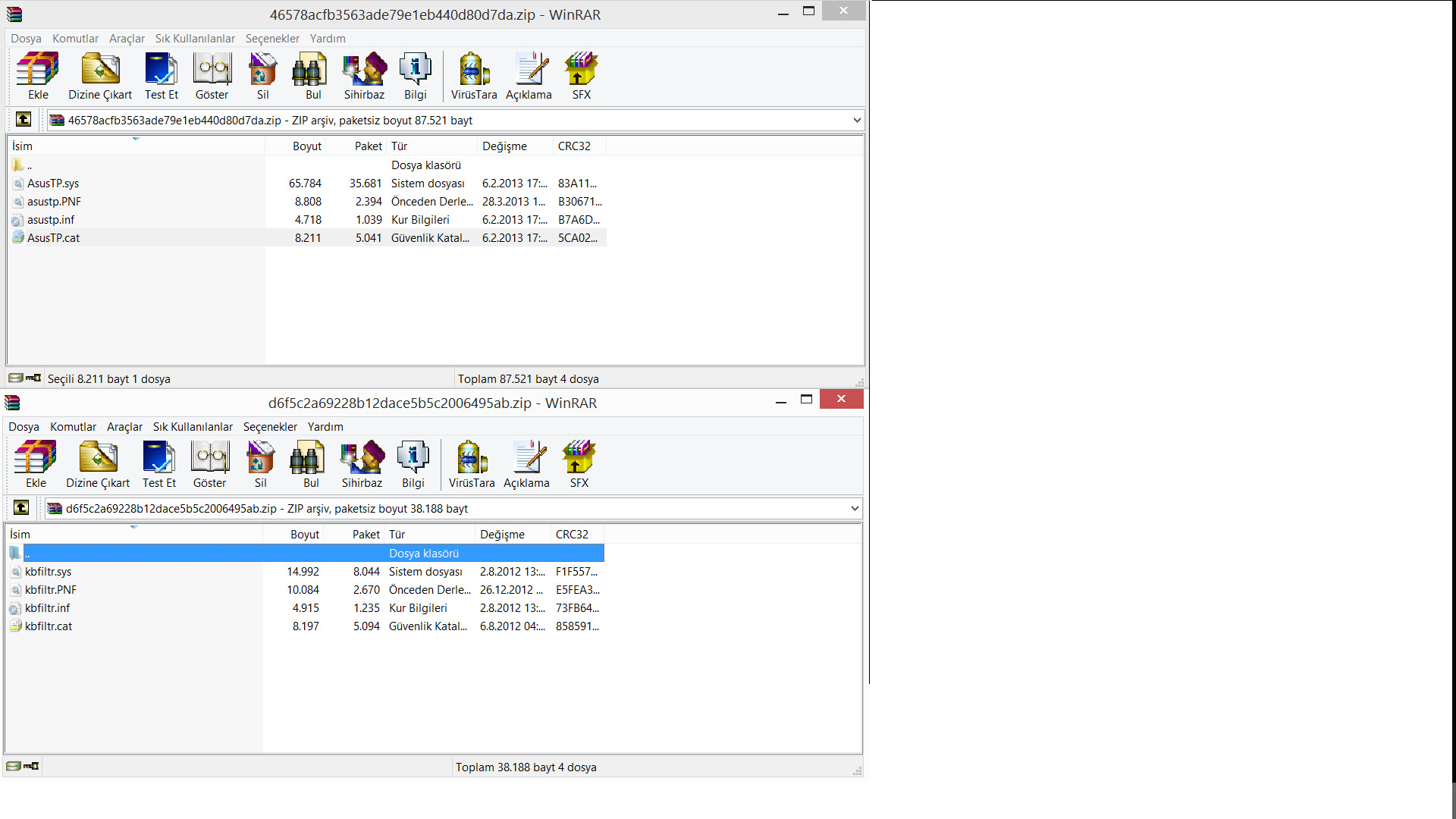The width and height of the screenshot is (1456, 819).
Task: Select kbfiltr.PNF file
Action: coord(305,590)
